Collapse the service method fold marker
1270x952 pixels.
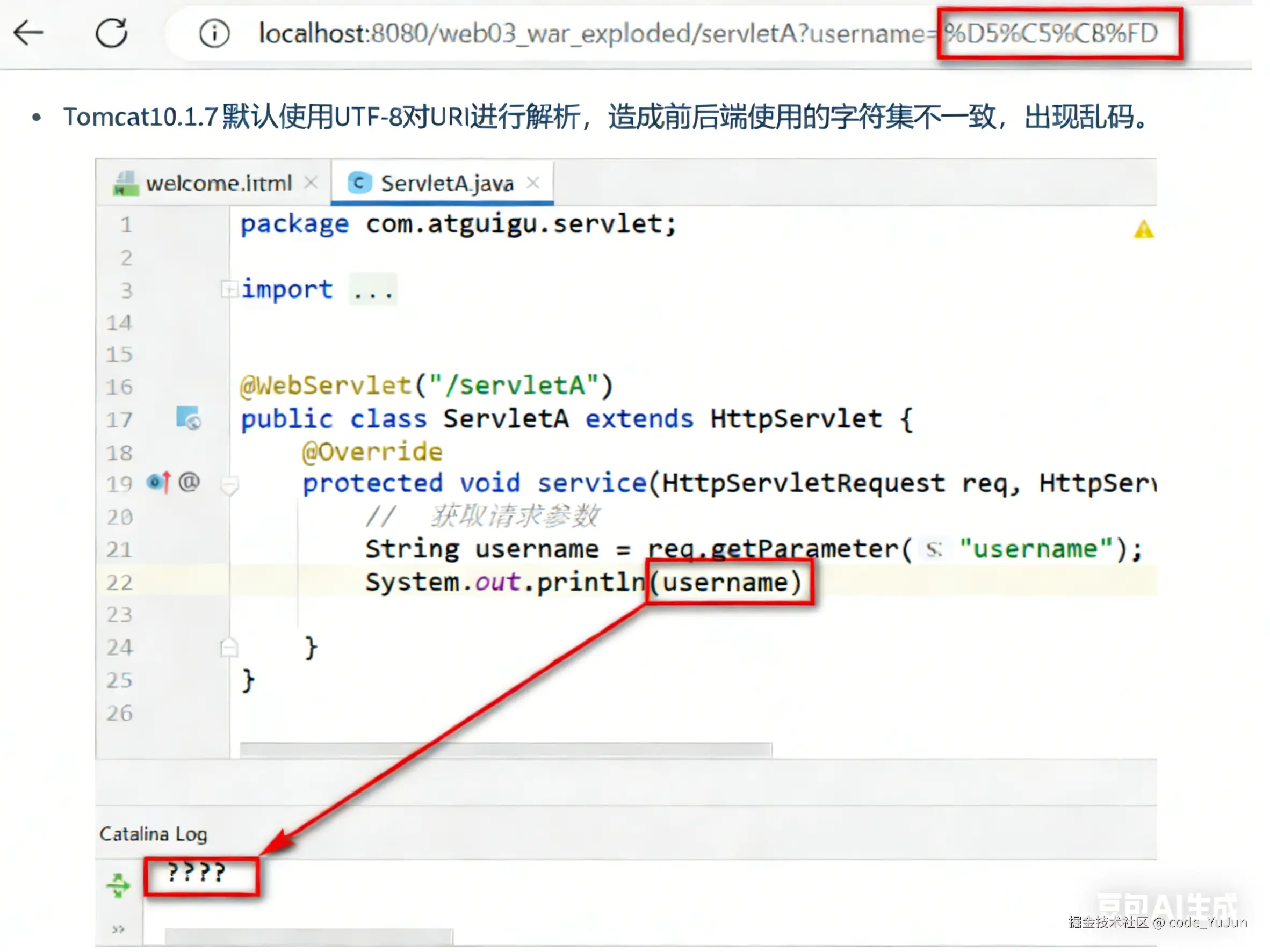[229, 485]
